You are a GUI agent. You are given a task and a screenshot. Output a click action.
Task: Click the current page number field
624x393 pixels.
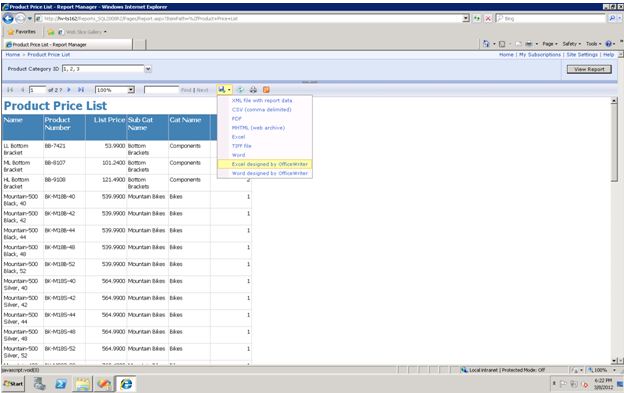(37, 90)
